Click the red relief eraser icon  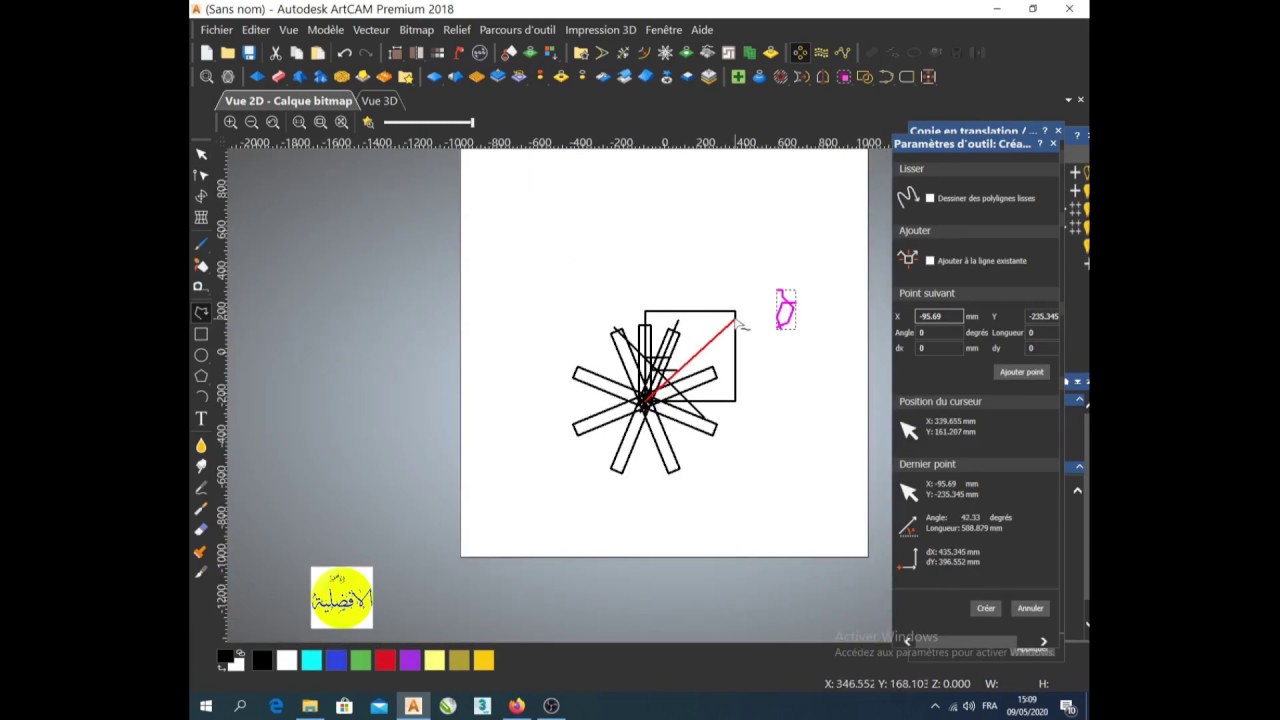[x=279, y=77]
